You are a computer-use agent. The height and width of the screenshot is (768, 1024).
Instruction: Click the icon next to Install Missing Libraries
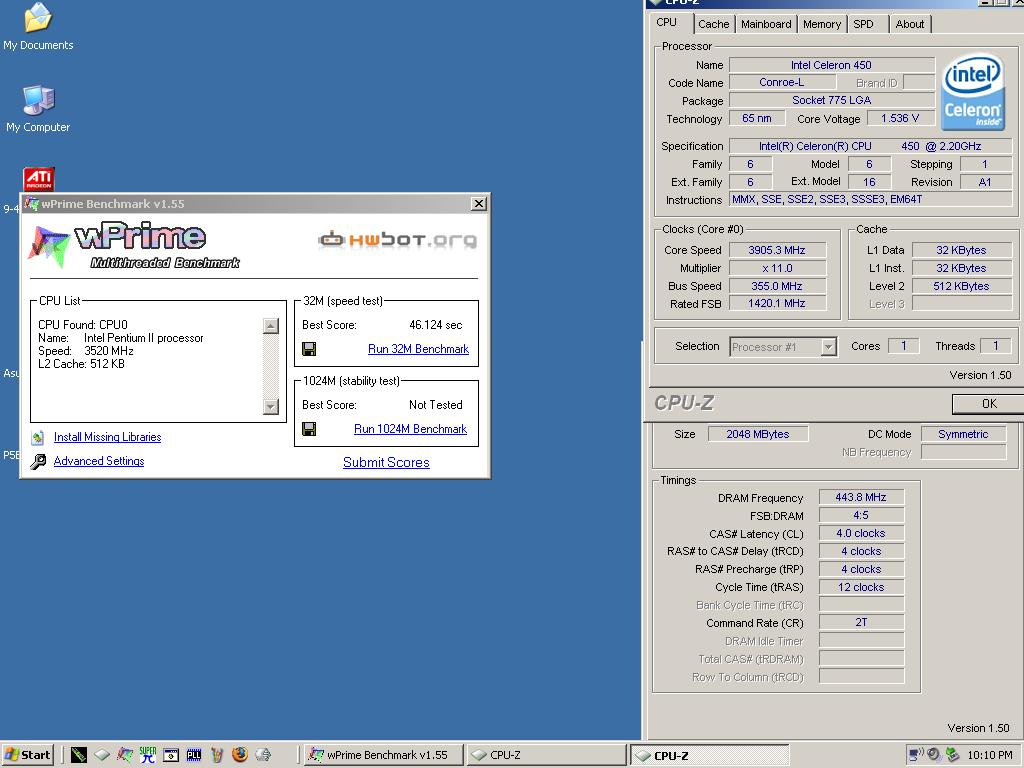point(38,437)
